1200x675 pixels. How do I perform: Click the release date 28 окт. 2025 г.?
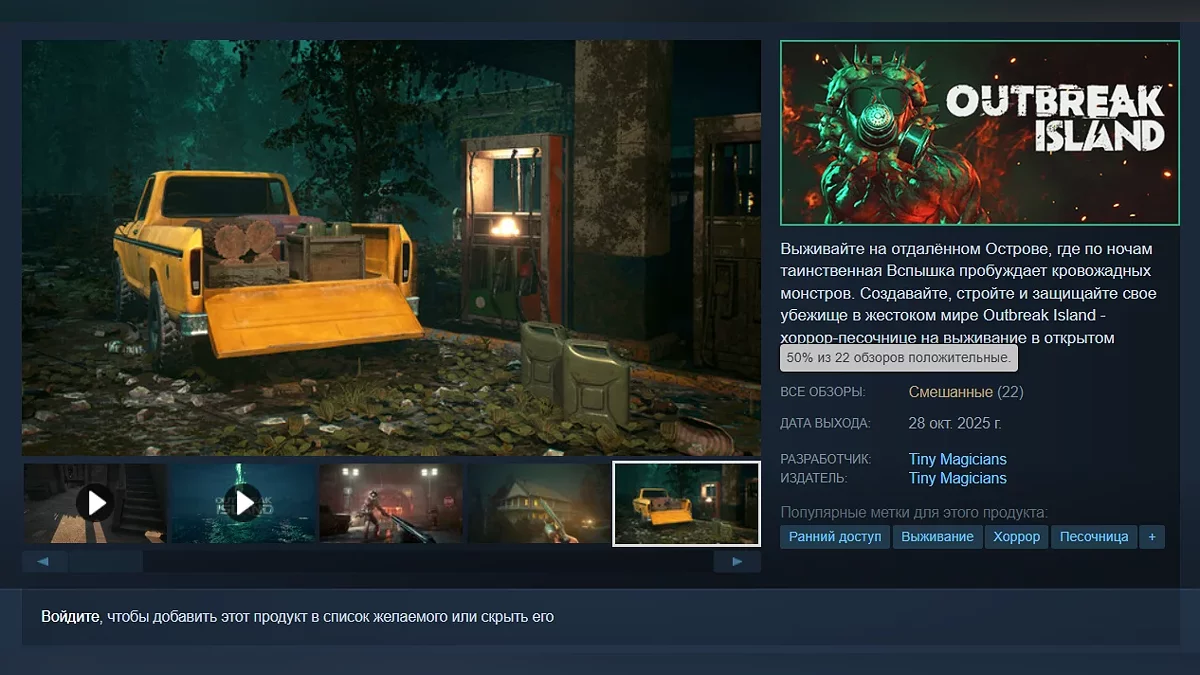[x=955, y=423]
